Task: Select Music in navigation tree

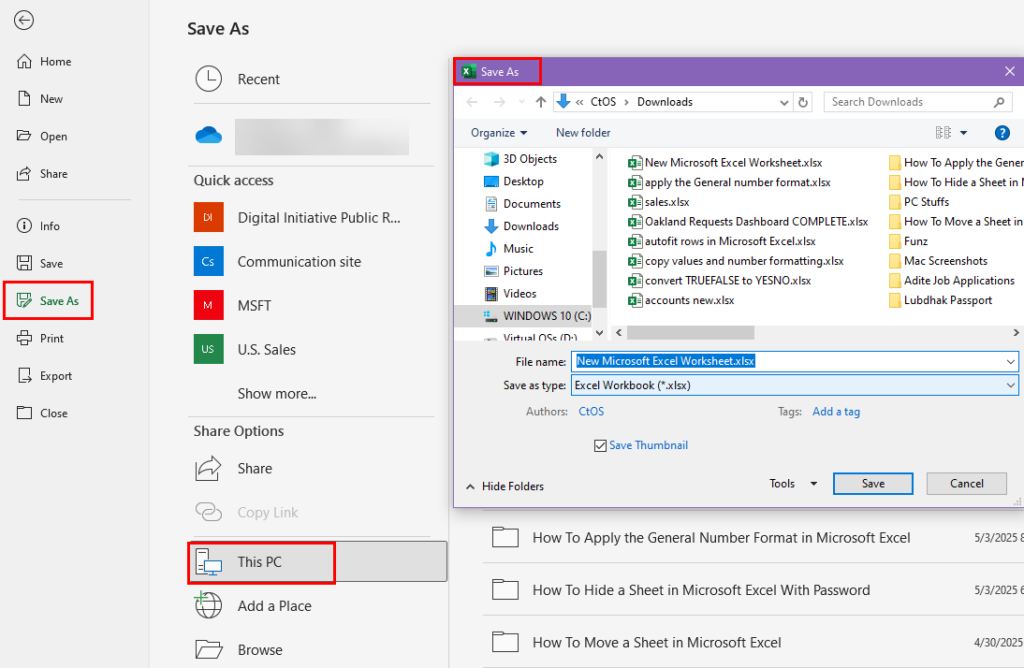Action: [x=509, y=248]
